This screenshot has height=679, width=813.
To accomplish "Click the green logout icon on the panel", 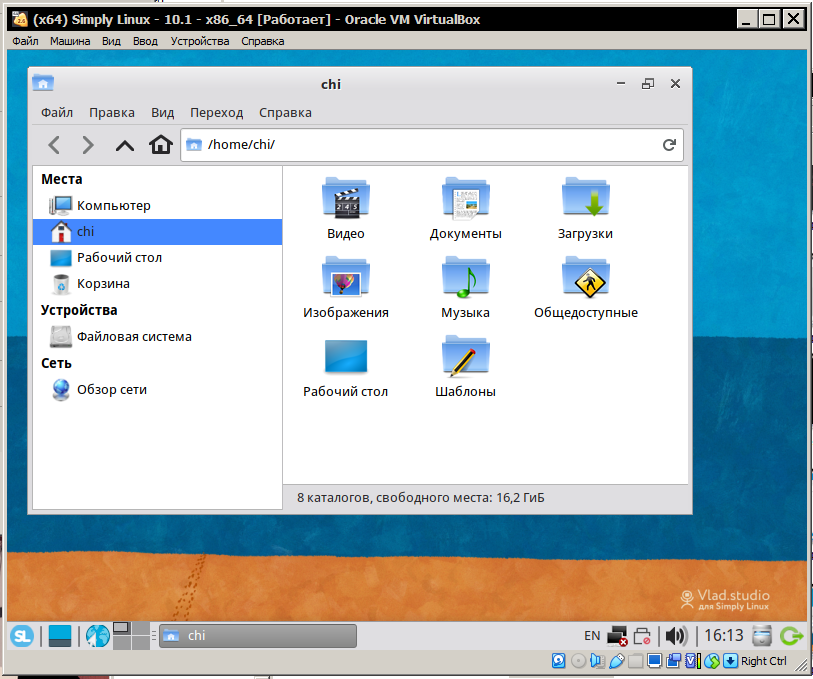I will pyautogui.click(x=791, y=636).
